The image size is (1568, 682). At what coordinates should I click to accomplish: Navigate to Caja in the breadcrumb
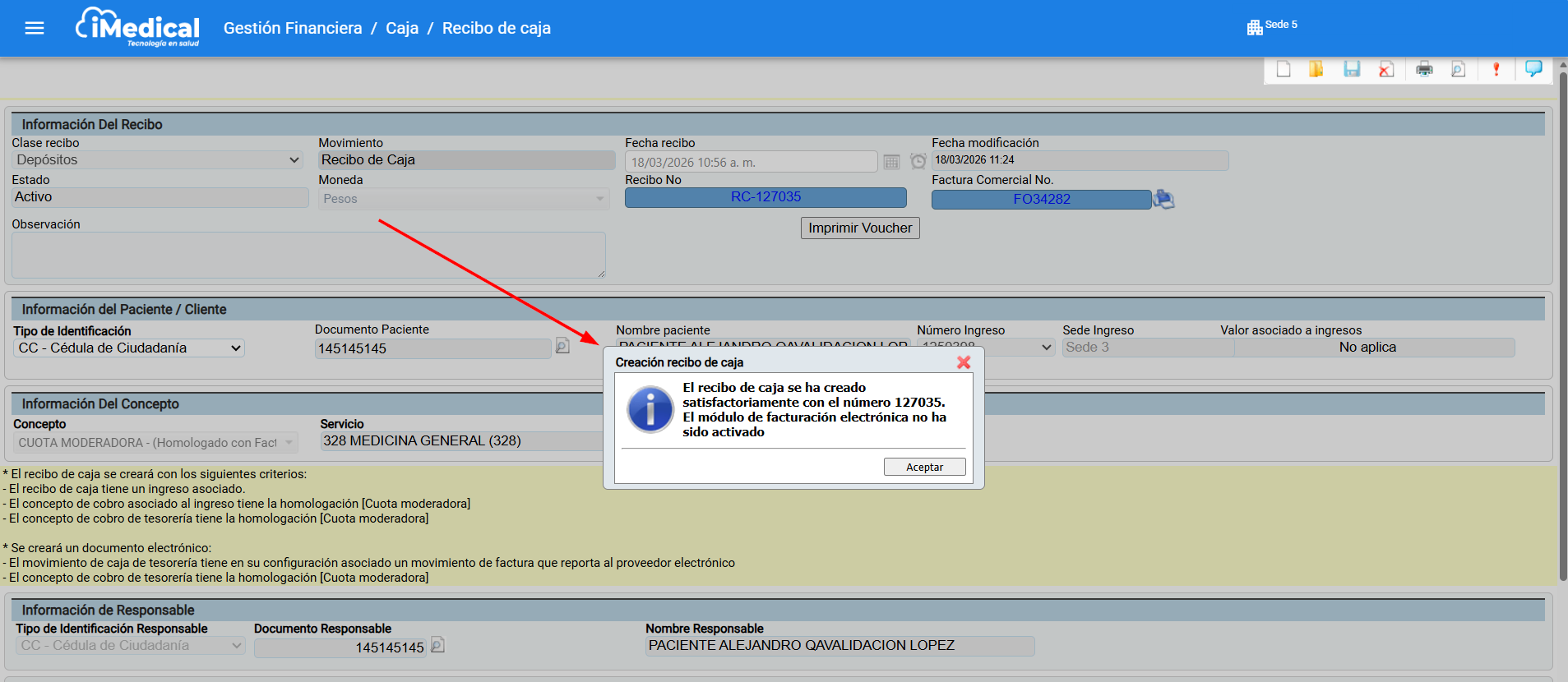[x=402, y=29]
